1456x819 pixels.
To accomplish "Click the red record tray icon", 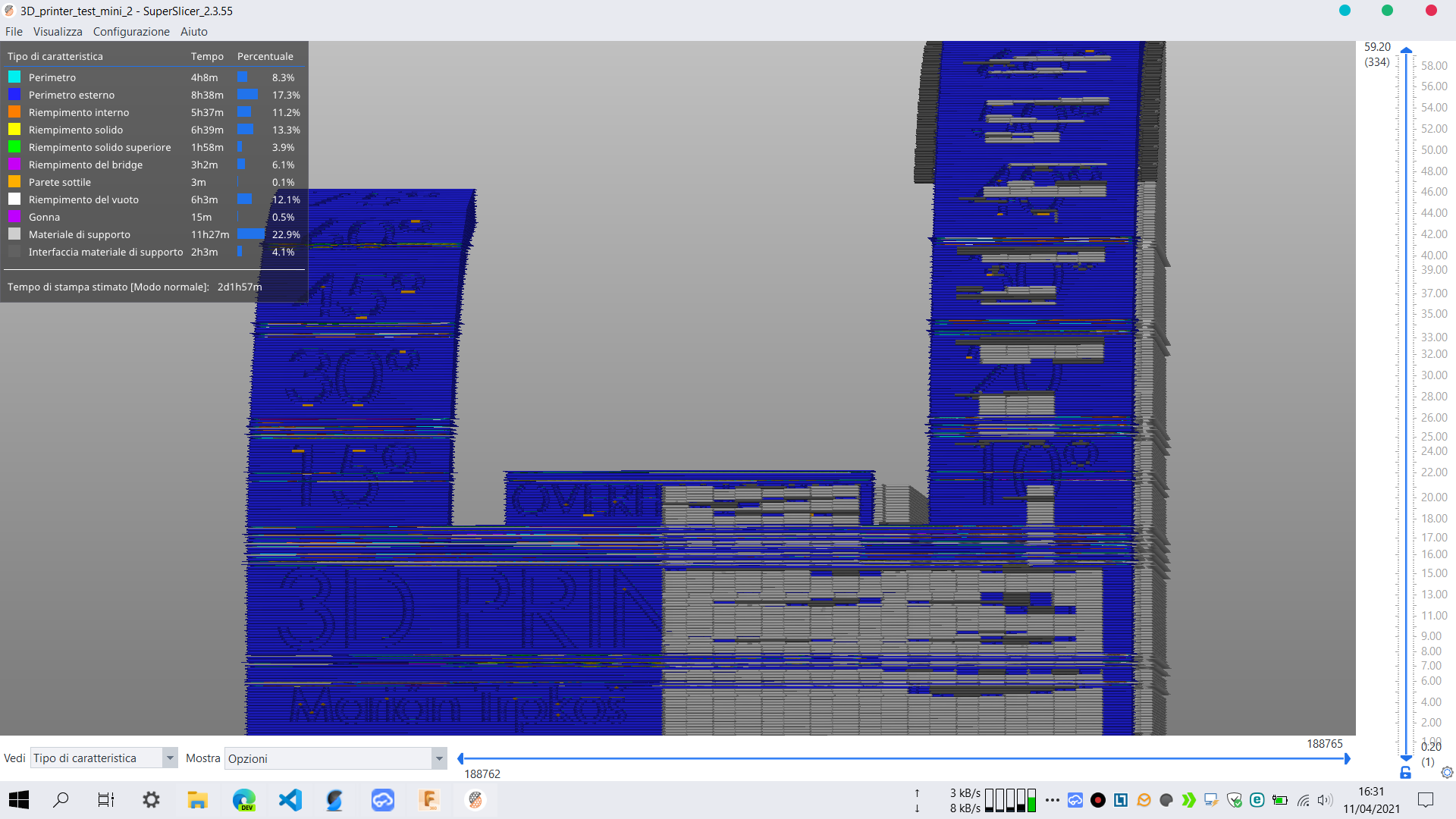I will point(1097,800).
